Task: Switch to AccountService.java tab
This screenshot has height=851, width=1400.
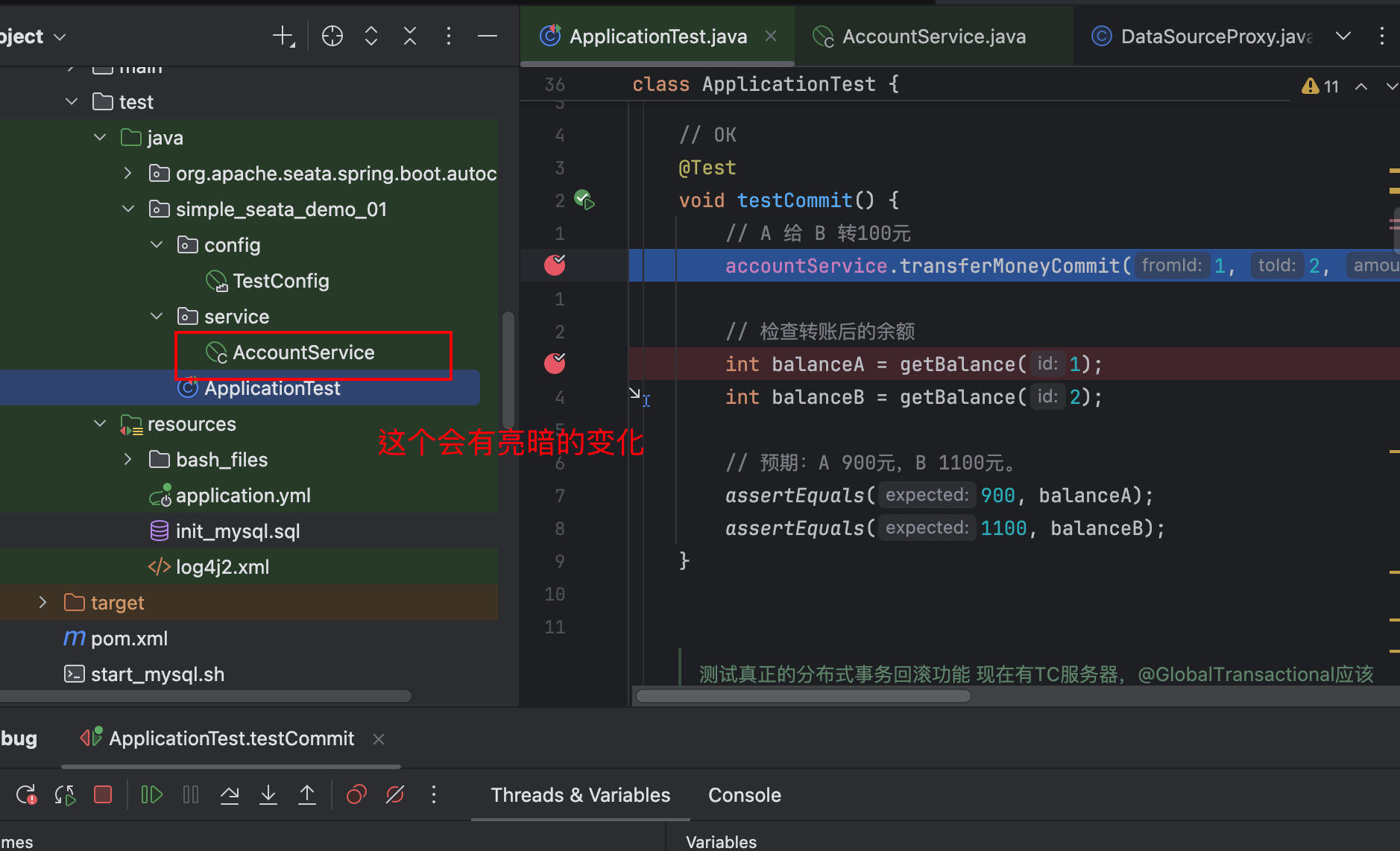Action: (933, 37)
